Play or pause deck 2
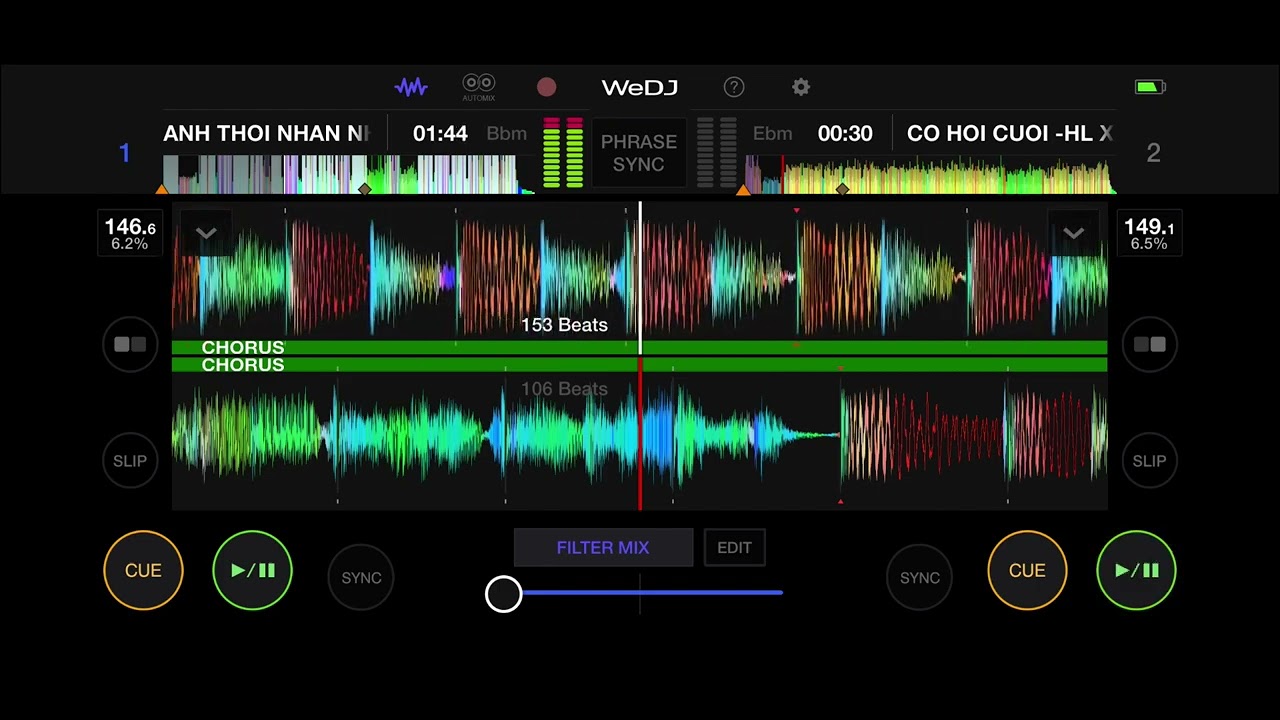Viewport: 1280px width, 720px height. (x=1136, y=570)
